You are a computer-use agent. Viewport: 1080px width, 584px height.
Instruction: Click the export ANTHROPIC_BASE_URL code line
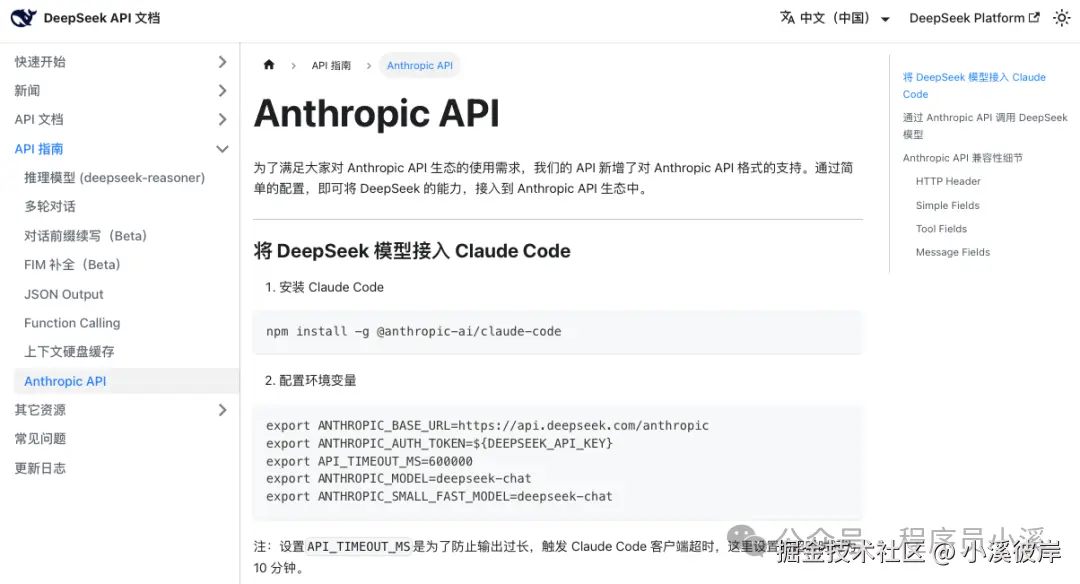487,426
